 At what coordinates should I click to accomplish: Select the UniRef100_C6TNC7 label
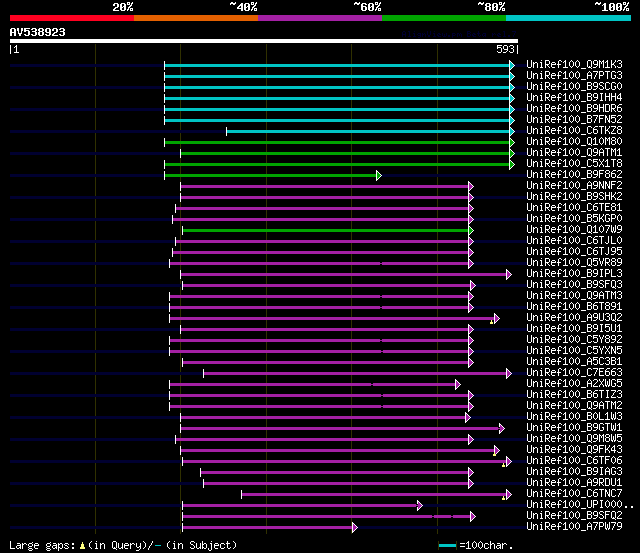point(574,494)
